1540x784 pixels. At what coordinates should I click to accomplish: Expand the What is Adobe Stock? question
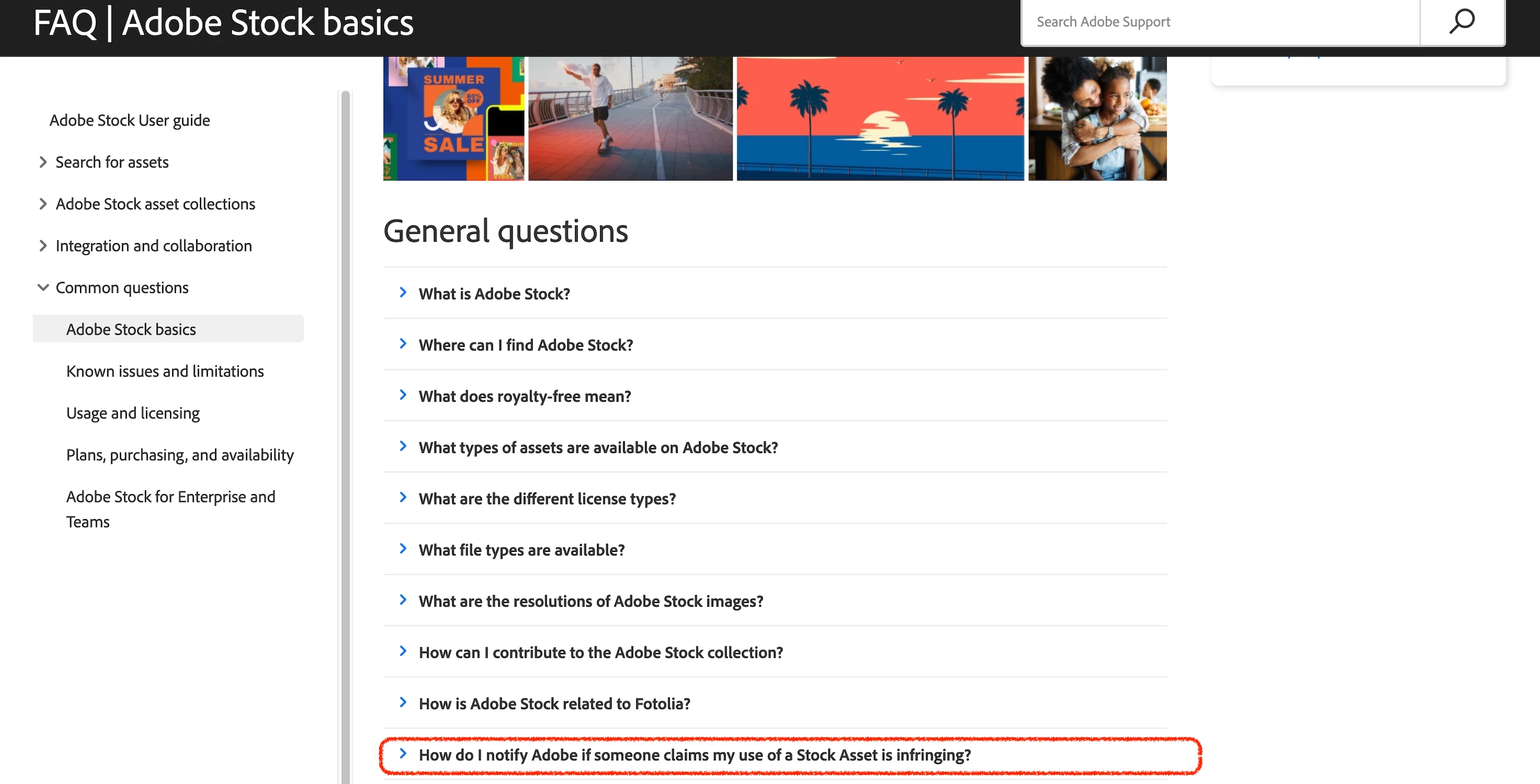494,293
